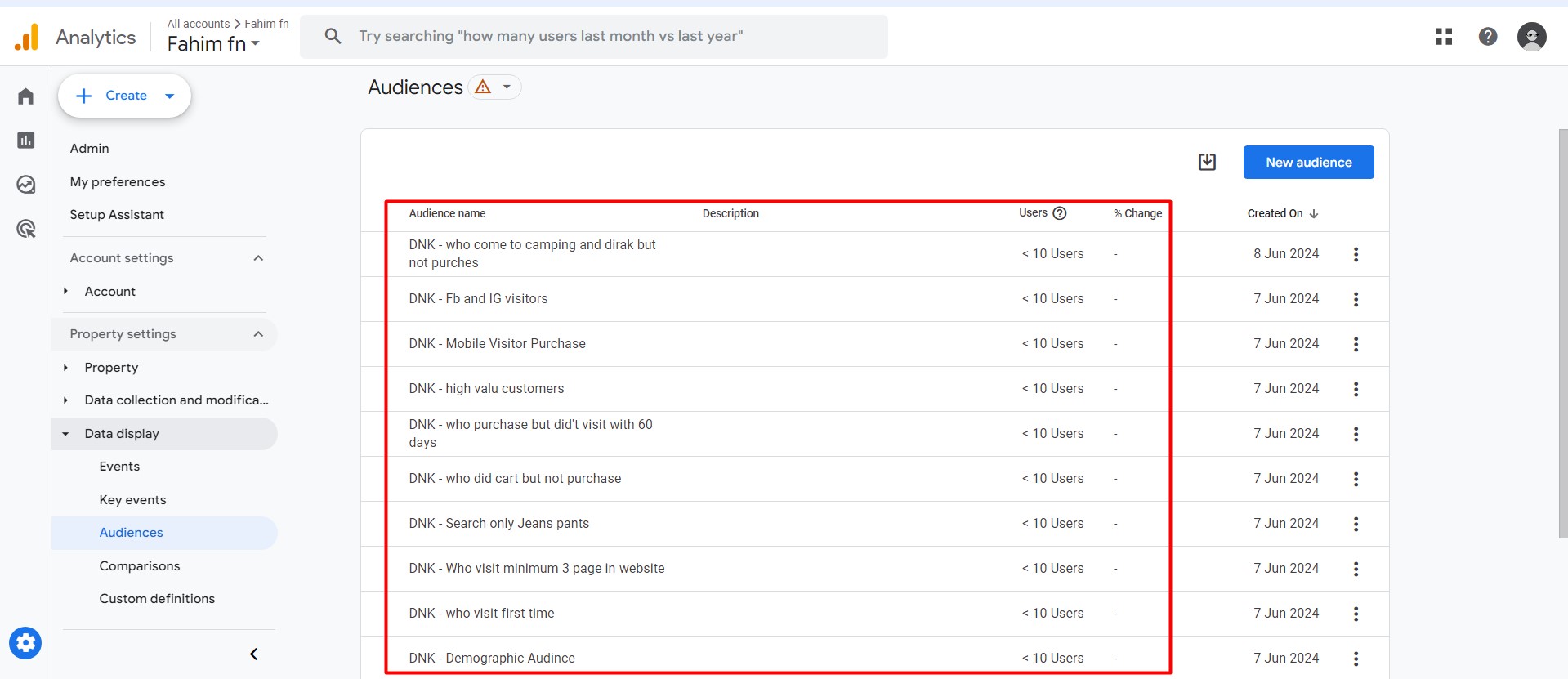Open options for 60 days audience row
This screenshot has width=1568, height=679.
1356,434
